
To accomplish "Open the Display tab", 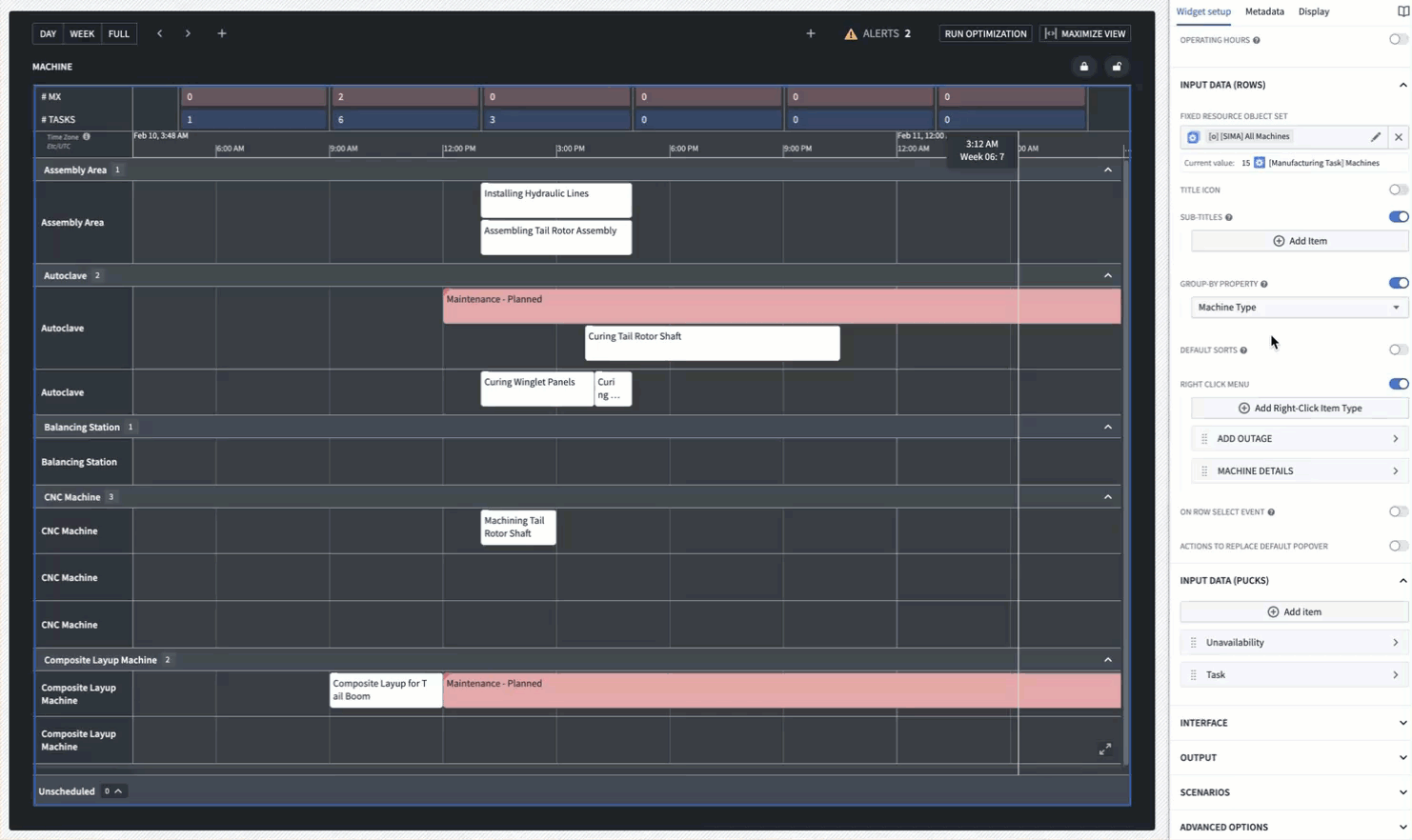I will [x=1314, y=11].
